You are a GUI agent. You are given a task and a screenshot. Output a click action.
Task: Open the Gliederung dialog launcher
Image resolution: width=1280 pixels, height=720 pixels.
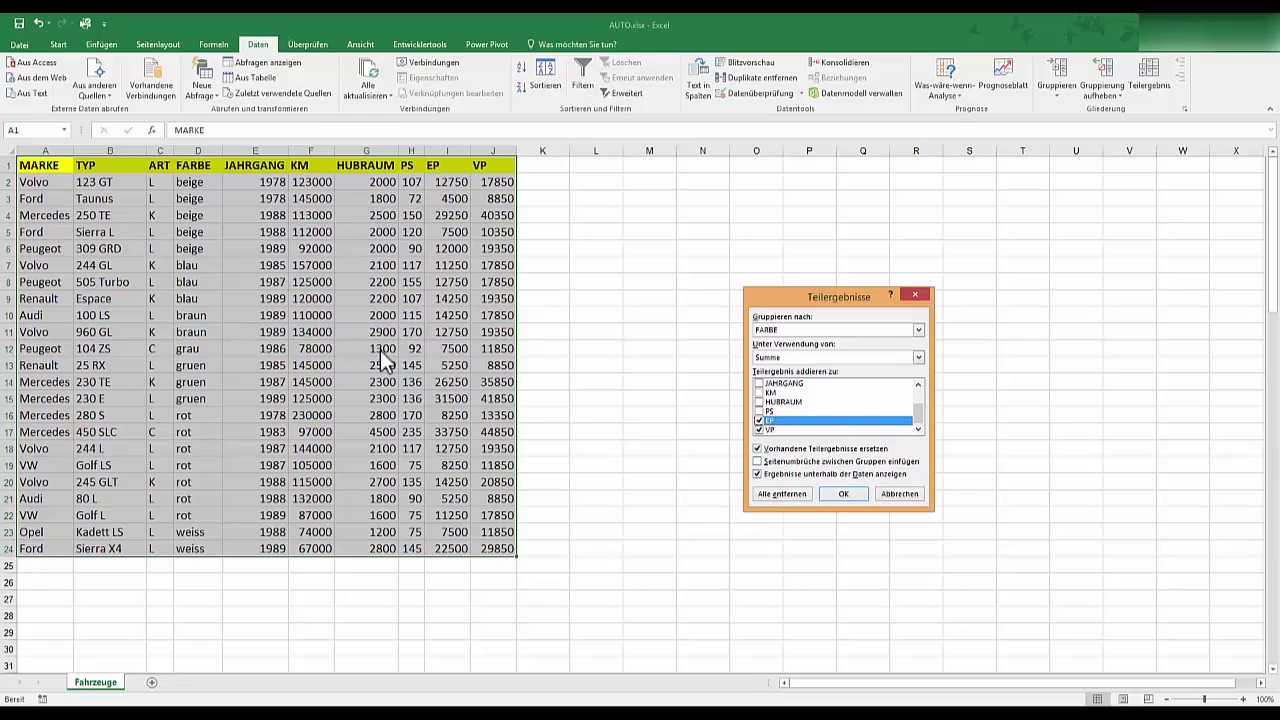click(x=1185, y=109)
